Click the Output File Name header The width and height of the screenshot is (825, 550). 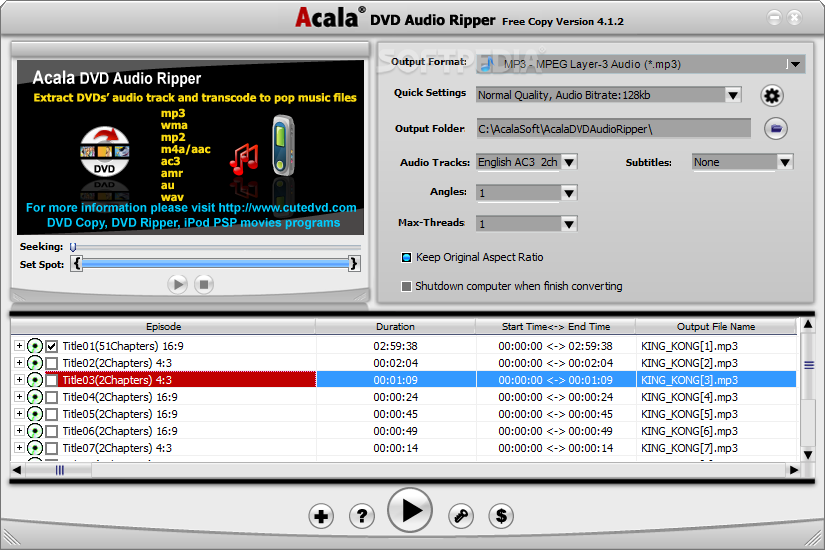[x=716, y=326]
